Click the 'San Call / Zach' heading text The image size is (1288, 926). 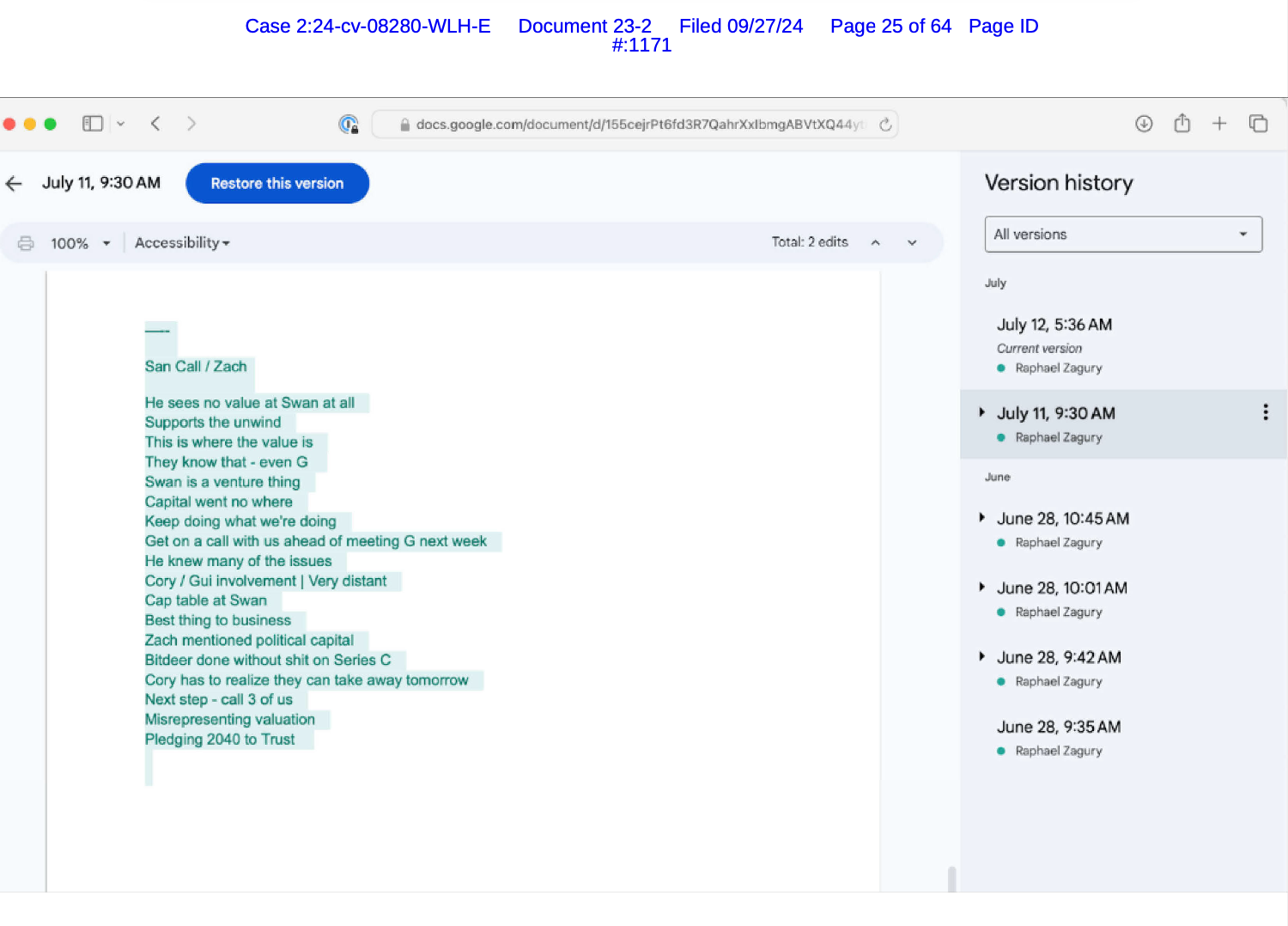(196, 367)
